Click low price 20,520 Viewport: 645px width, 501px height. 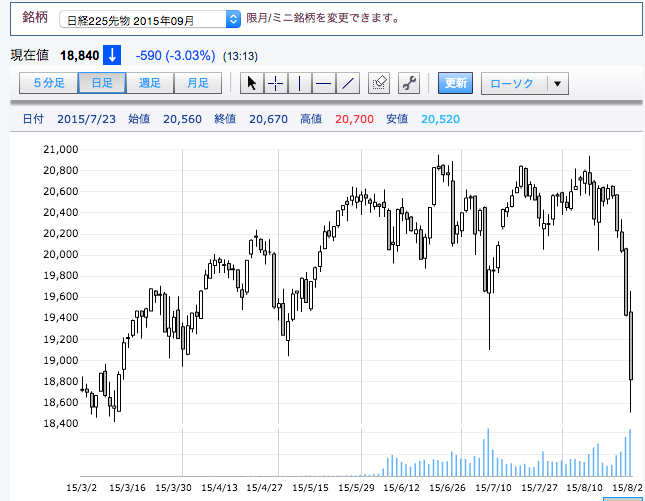pos(440,119)
